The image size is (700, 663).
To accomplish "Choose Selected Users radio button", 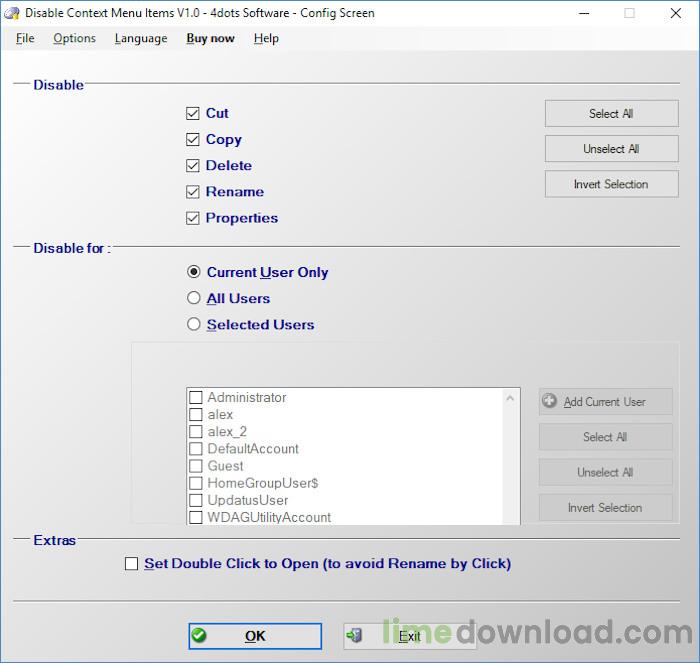I will pyautogui.click(x=194, y=324).
